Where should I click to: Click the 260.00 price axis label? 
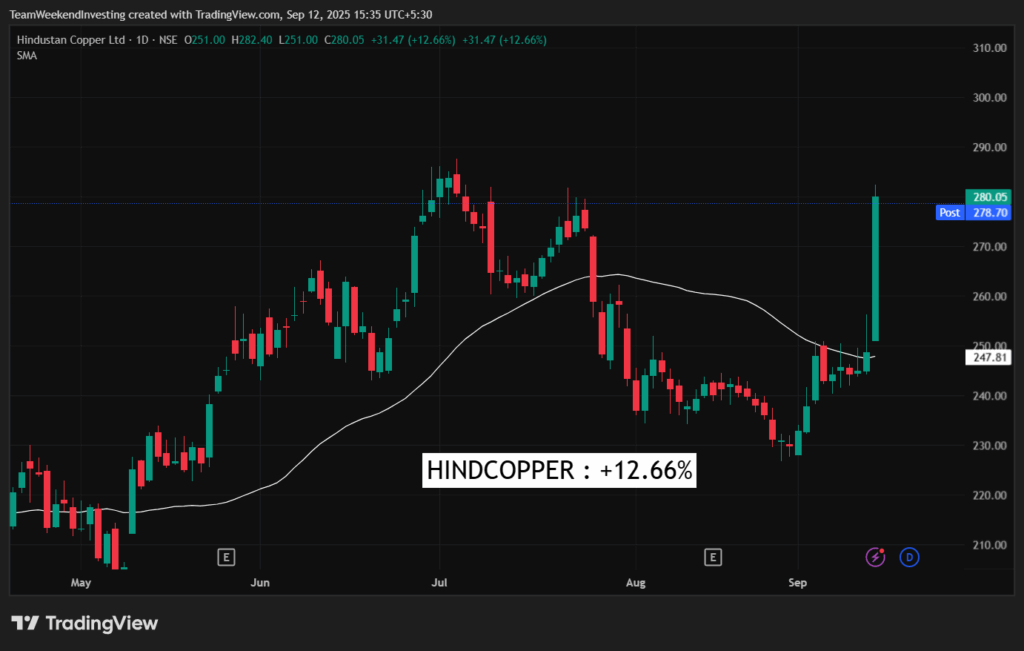pos(989,296)
